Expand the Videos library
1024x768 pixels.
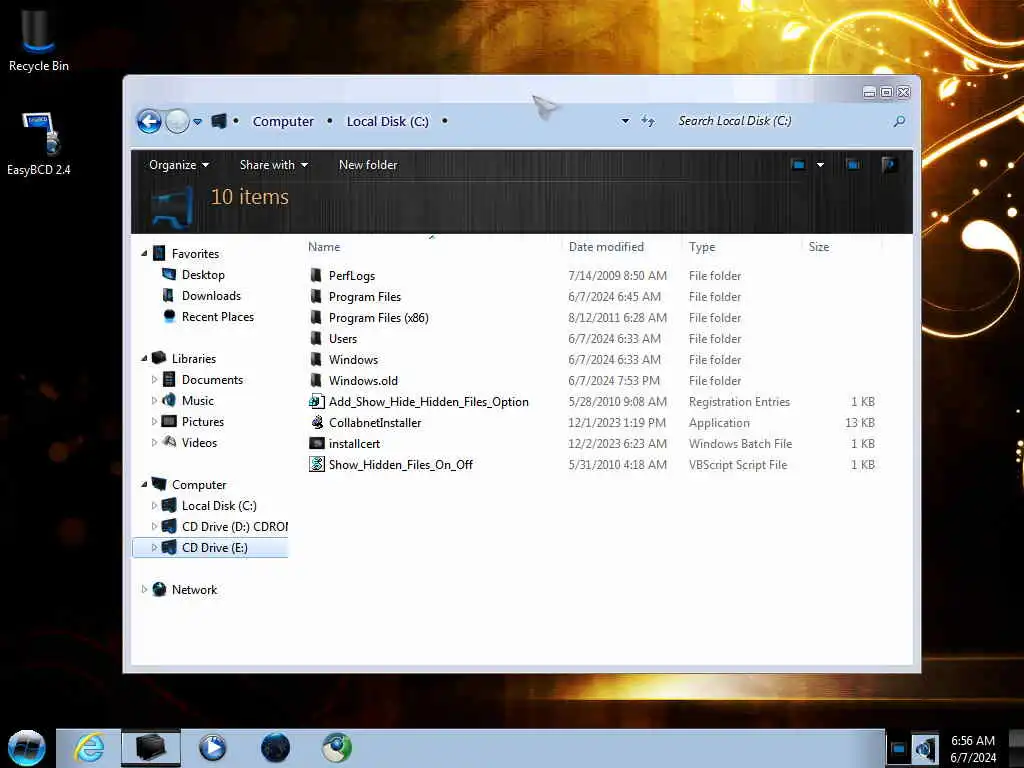click(154, 442)
